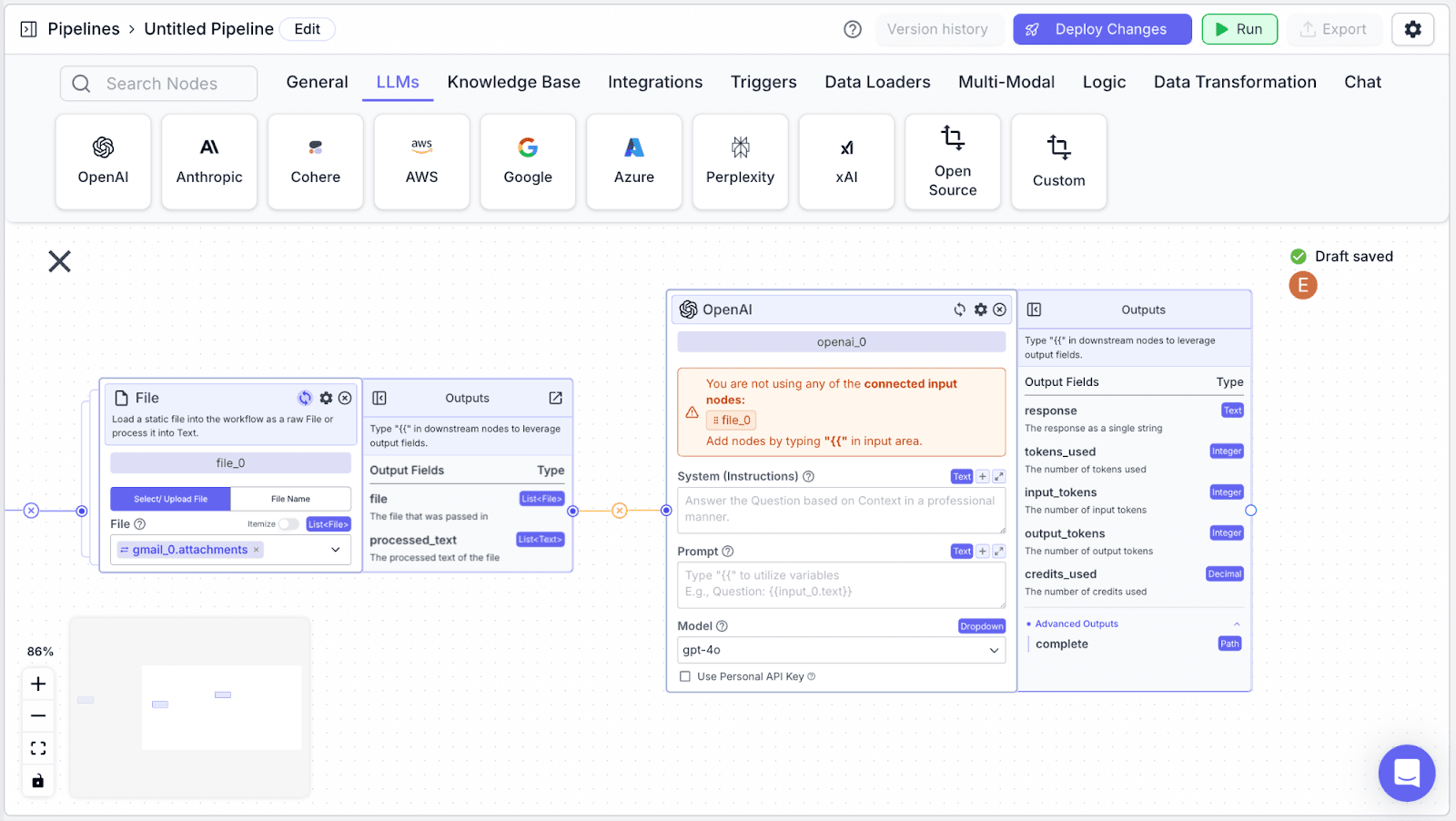Add a Google node from the palette

pyautogui.click(x=528, y=162)
